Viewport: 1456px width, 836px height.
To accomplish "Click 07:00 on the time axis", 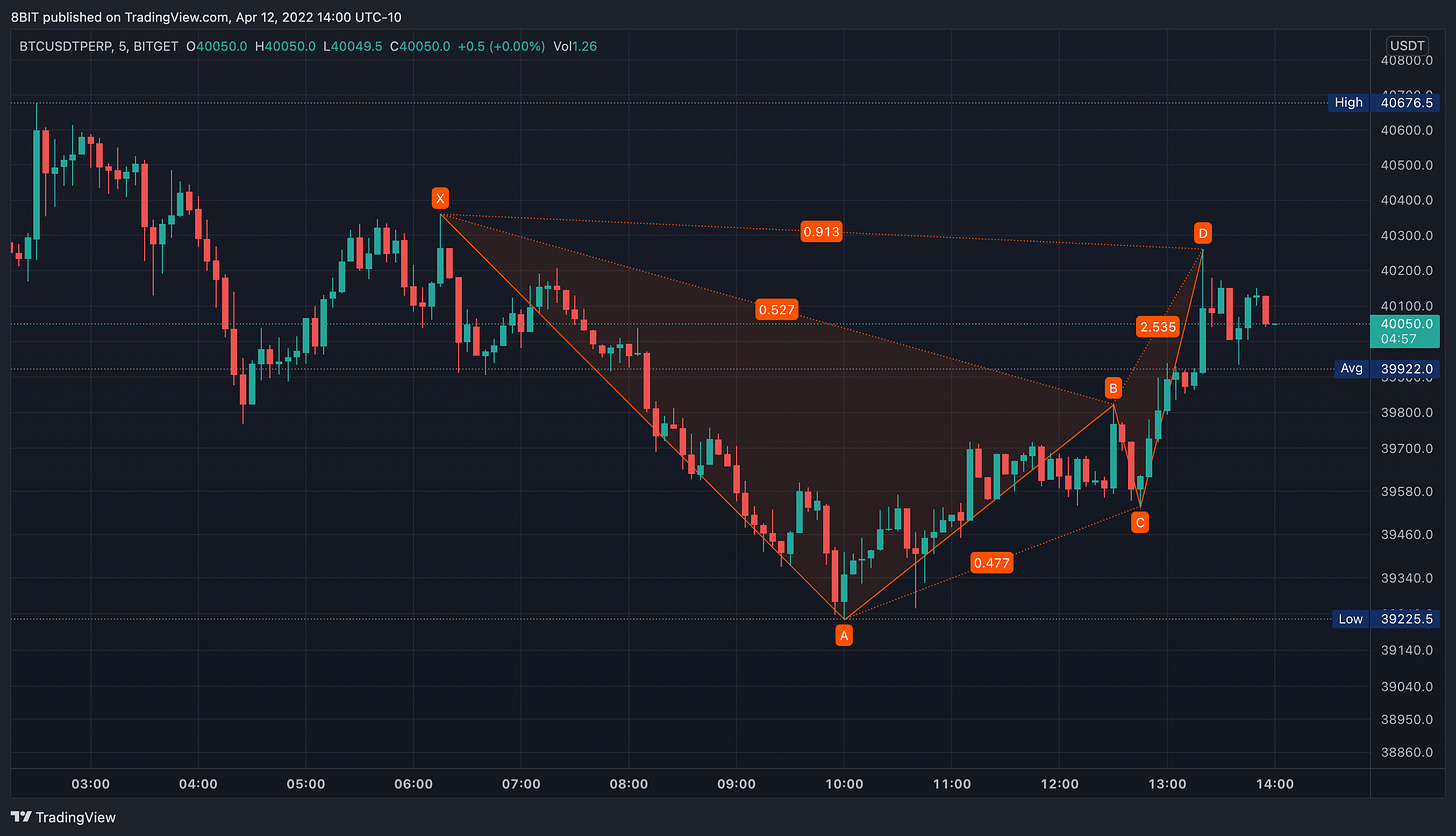I will (x=521, y=783).
